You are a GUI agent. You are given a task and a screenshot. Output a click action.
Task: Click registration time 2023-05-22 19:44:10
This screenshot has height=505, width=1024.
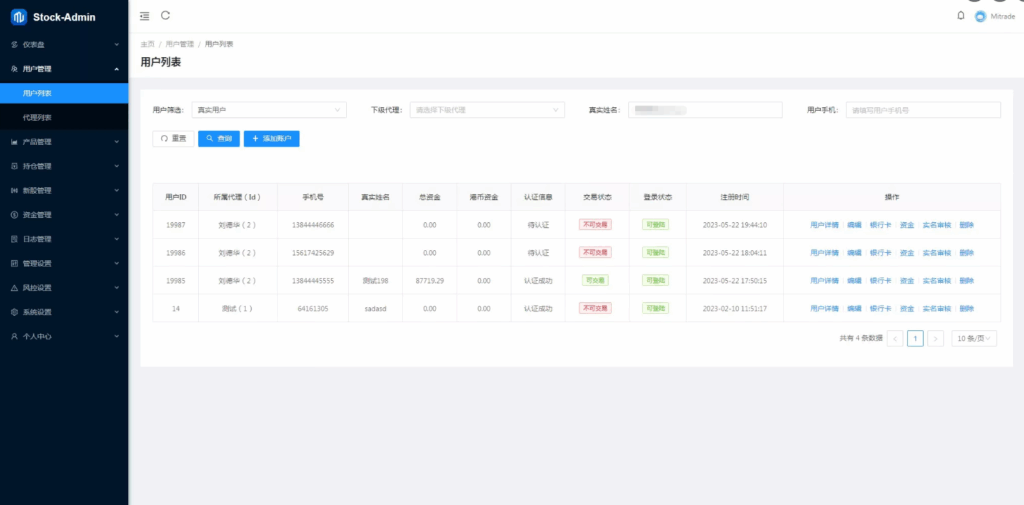pyautogui.click(x=735, y=225)
